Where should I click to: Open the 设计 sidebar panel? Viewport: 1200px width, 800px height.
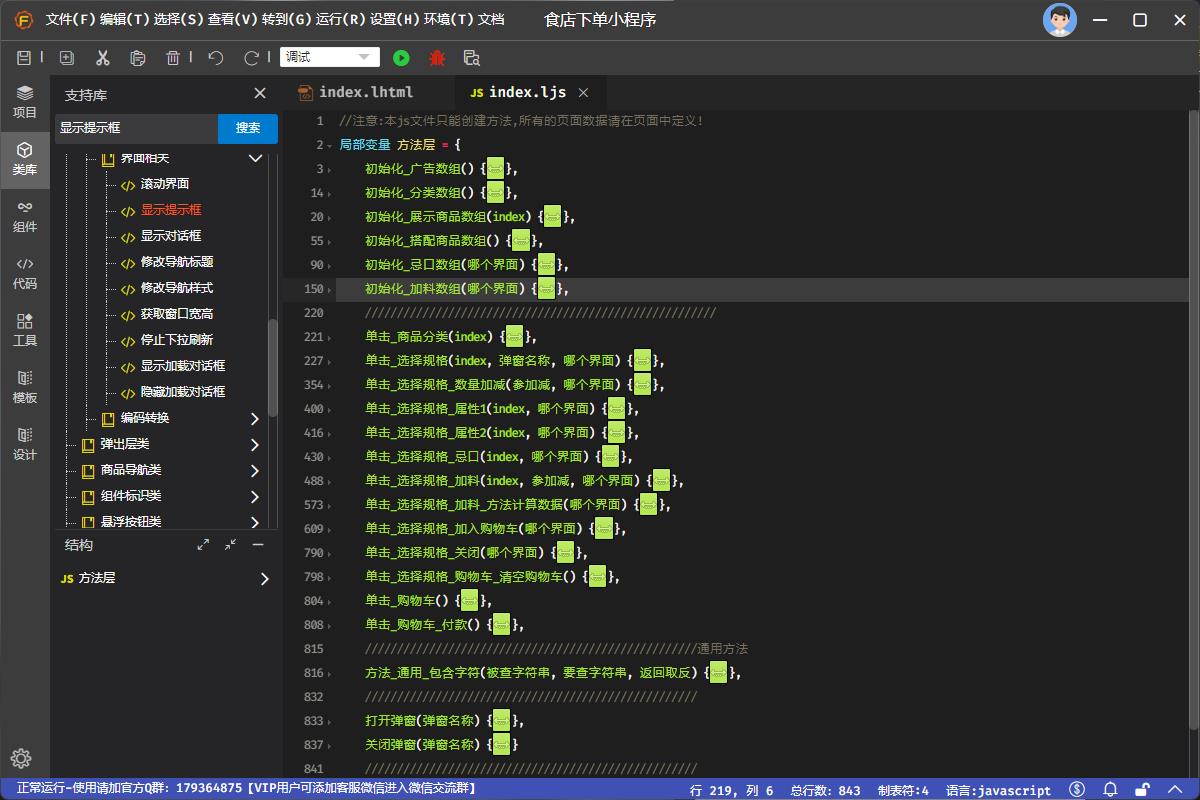tap(25, 444)
